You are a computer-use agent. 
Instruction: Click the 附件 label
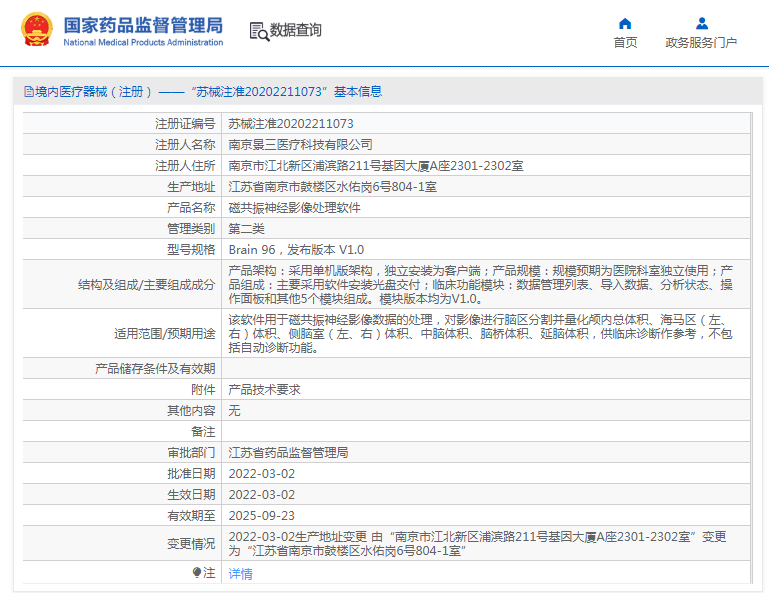coord(203,389)
